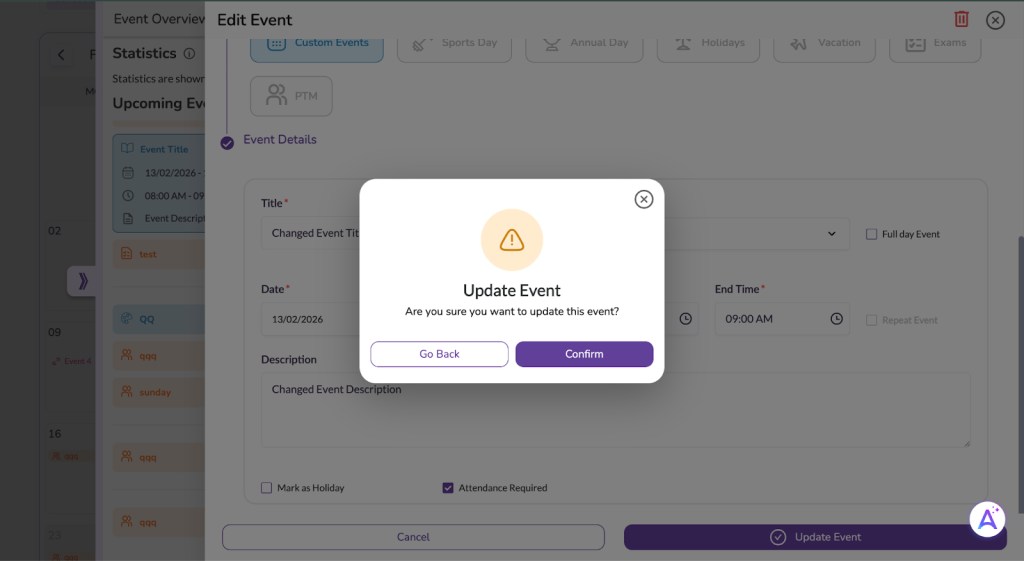Choose the Holidays event type
This screenshot has width=1024, height=561.
707,43
